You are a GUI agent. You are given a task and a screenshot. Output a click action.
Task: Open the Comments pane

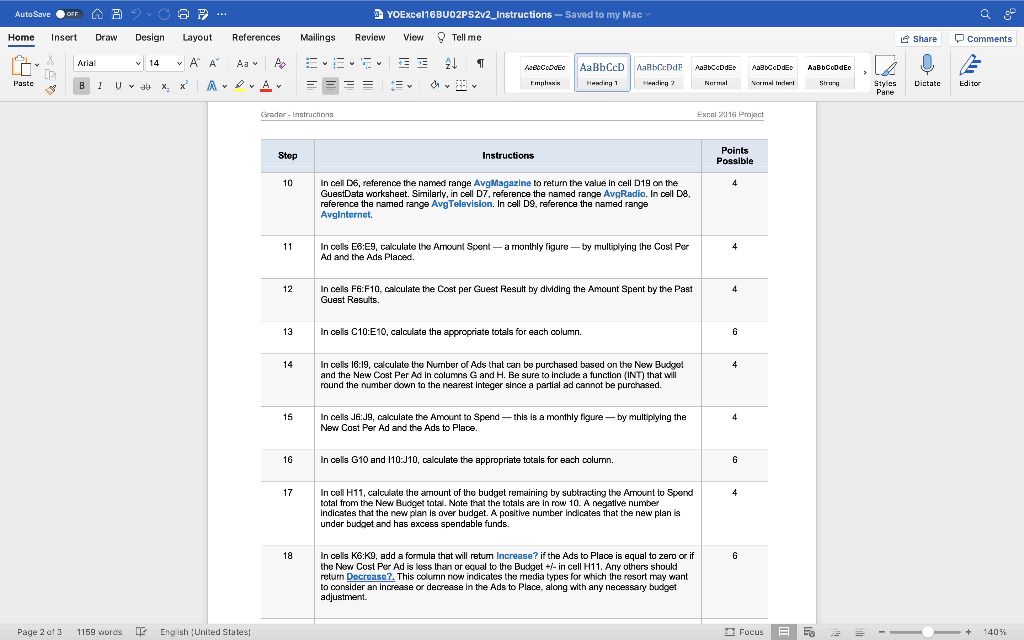(x=983, y=39)
